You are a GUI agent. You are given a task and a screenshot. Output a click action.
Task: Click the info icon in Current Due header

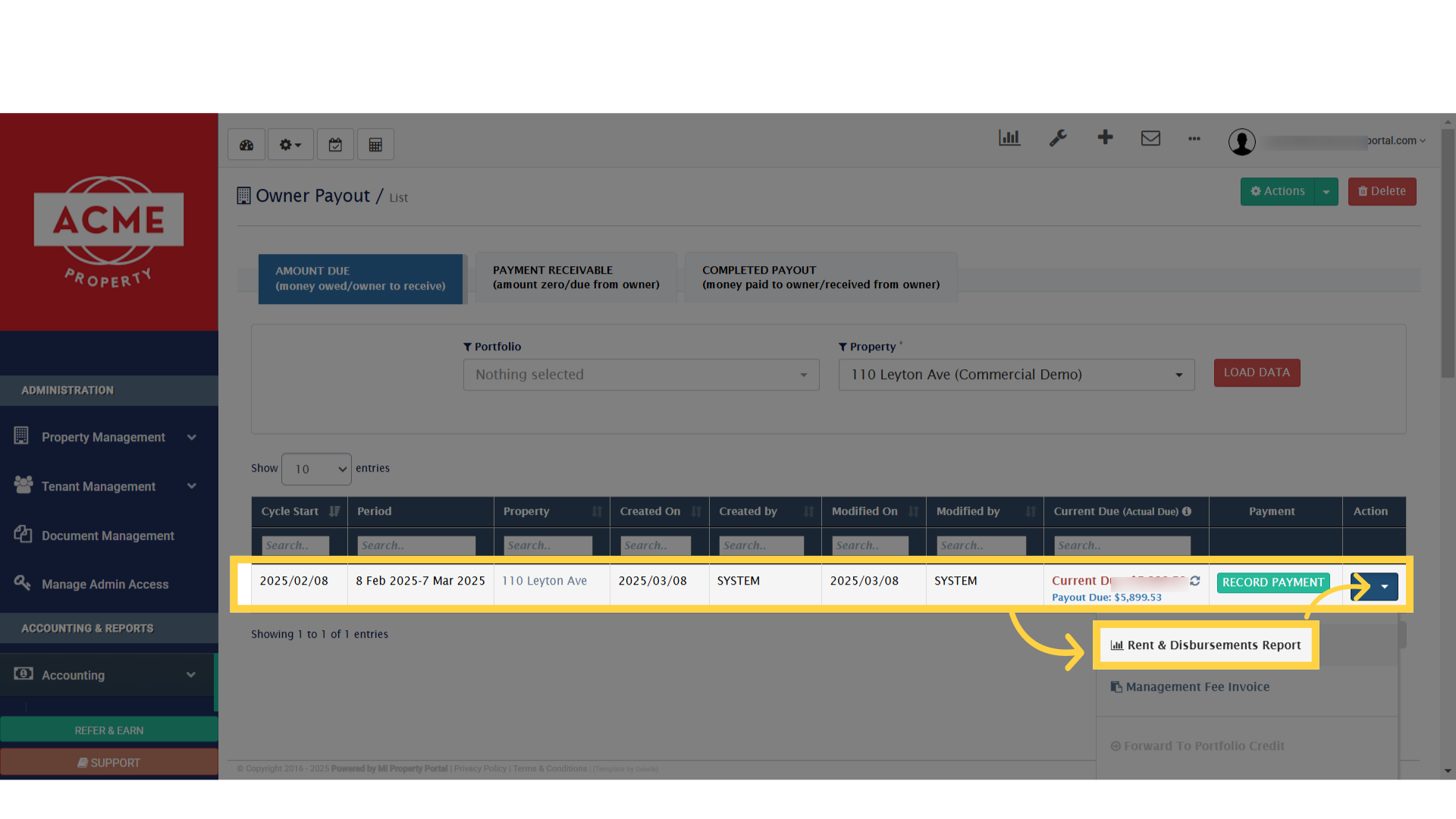click(1187, 512)
